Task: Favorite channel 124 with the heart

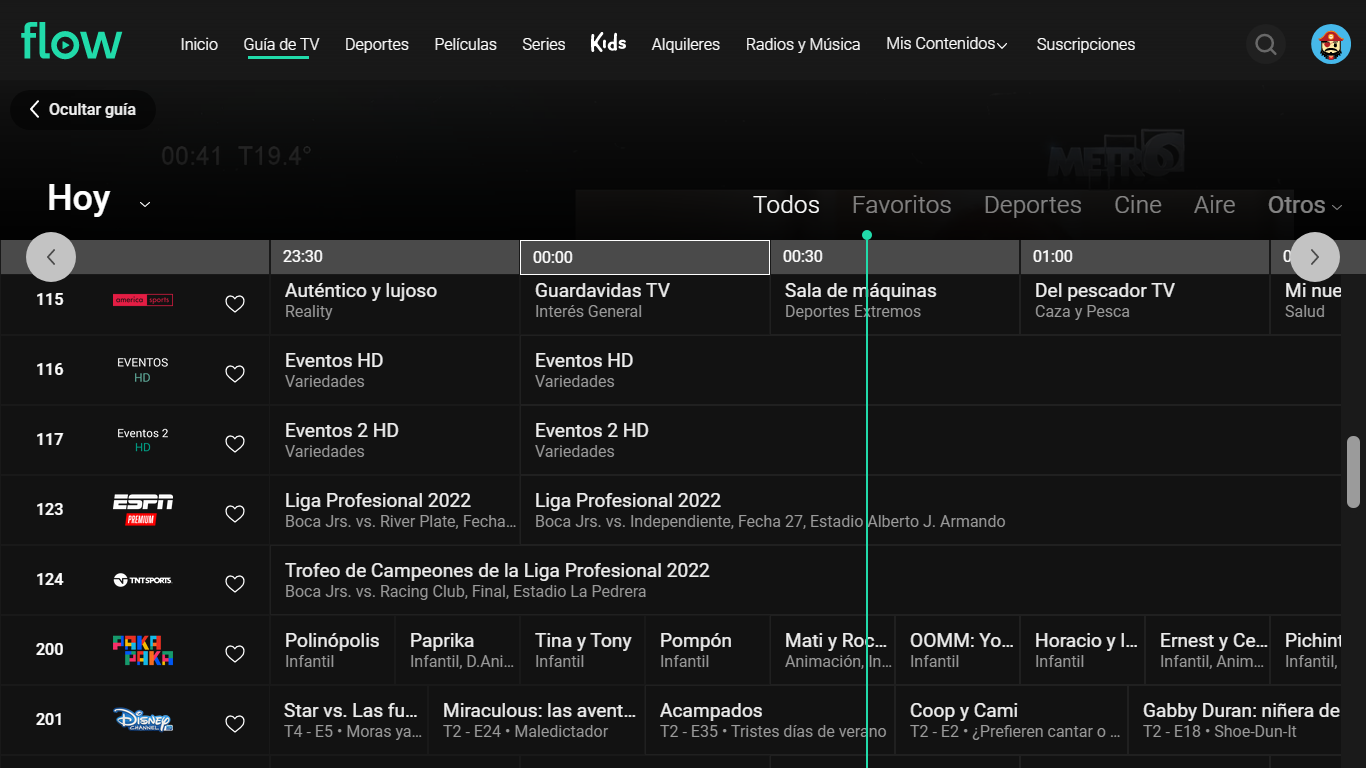Action: click(x=235, y=584)
